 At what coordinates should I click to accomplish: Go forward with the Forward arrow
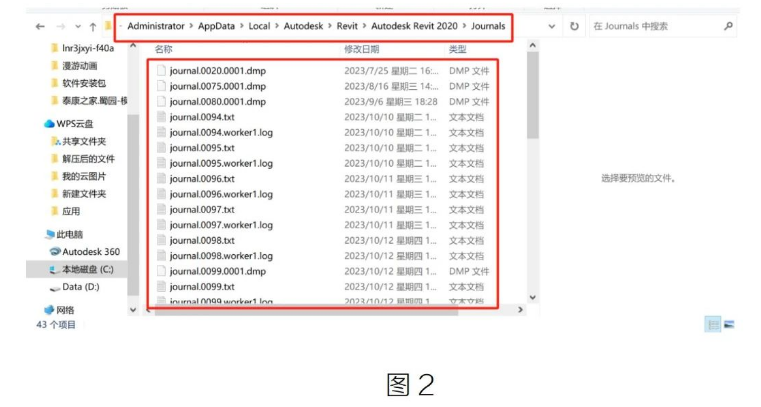tap(61, 27)
